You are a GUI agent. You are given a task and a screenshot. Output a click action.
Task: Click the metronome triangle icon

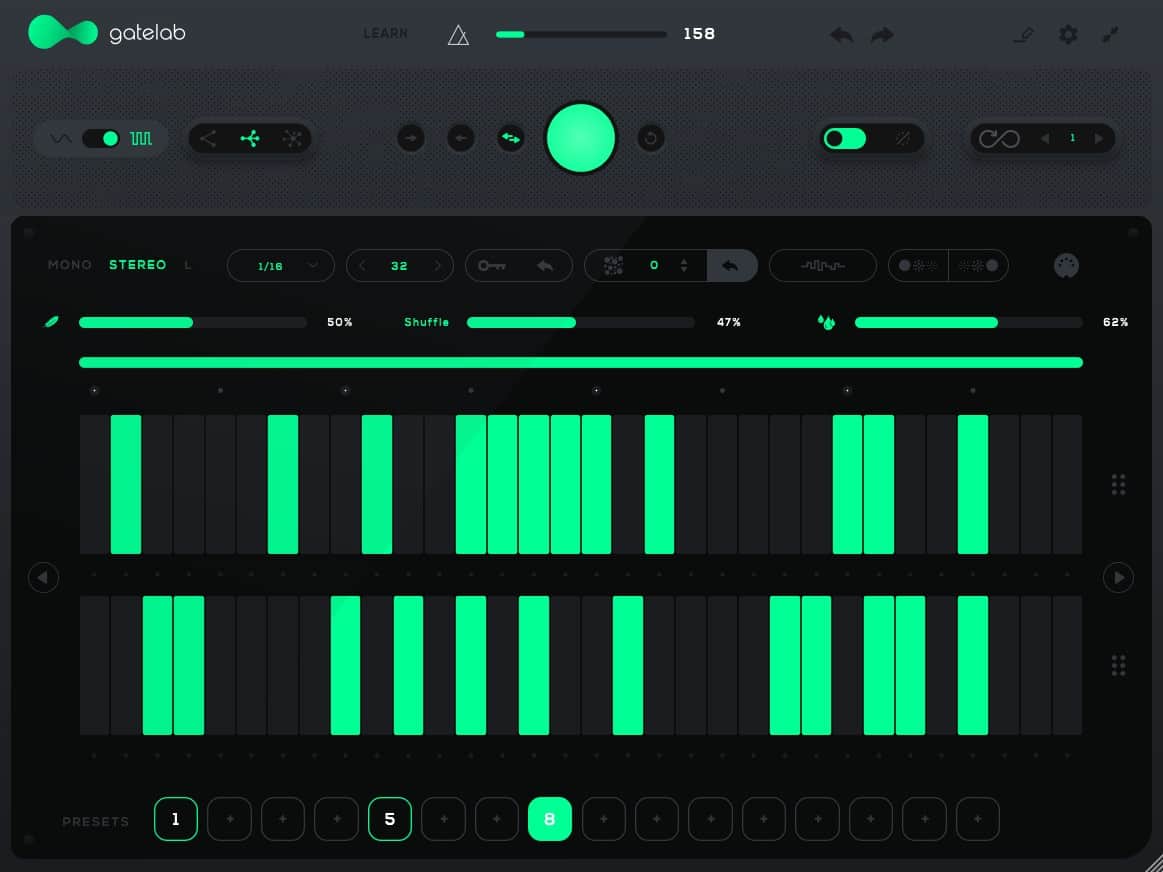(458, 35)
